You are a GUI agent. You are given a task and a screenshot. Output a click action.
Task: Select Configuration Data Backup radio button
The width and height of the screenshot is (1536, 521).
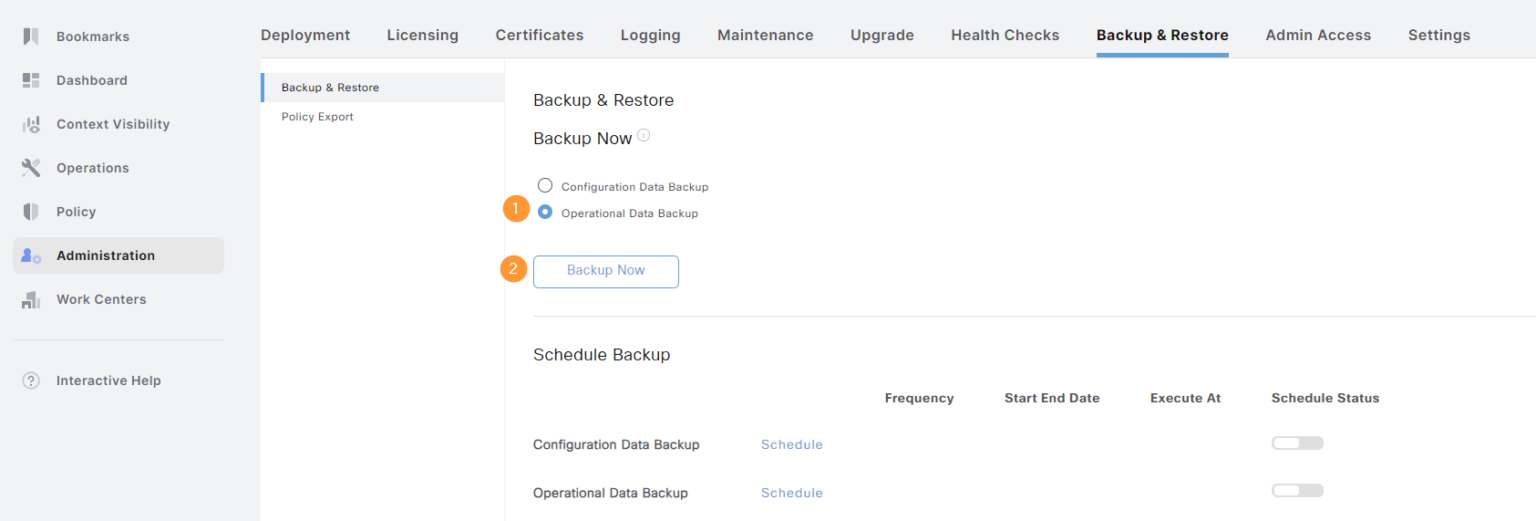(545, 186)
